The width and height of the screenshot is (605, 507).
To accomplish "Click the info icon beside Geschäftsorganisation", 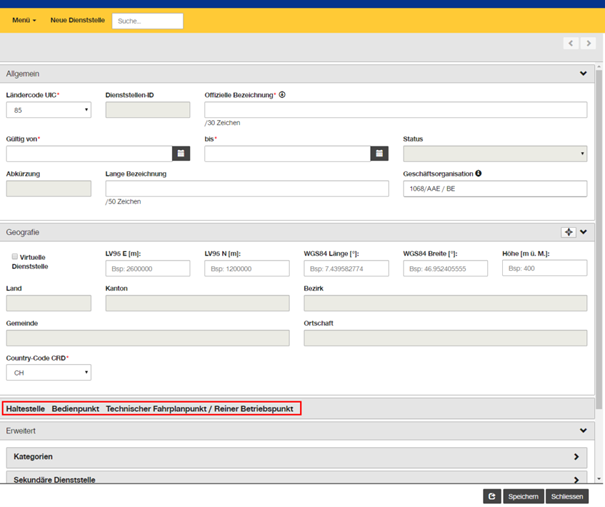I will [478, 173].
